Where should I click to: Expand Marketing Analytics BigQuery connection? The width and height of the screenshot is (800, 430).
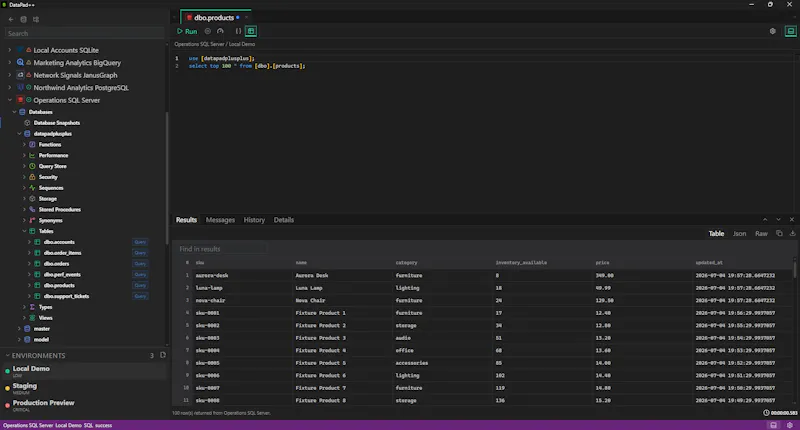pos(9,62)
